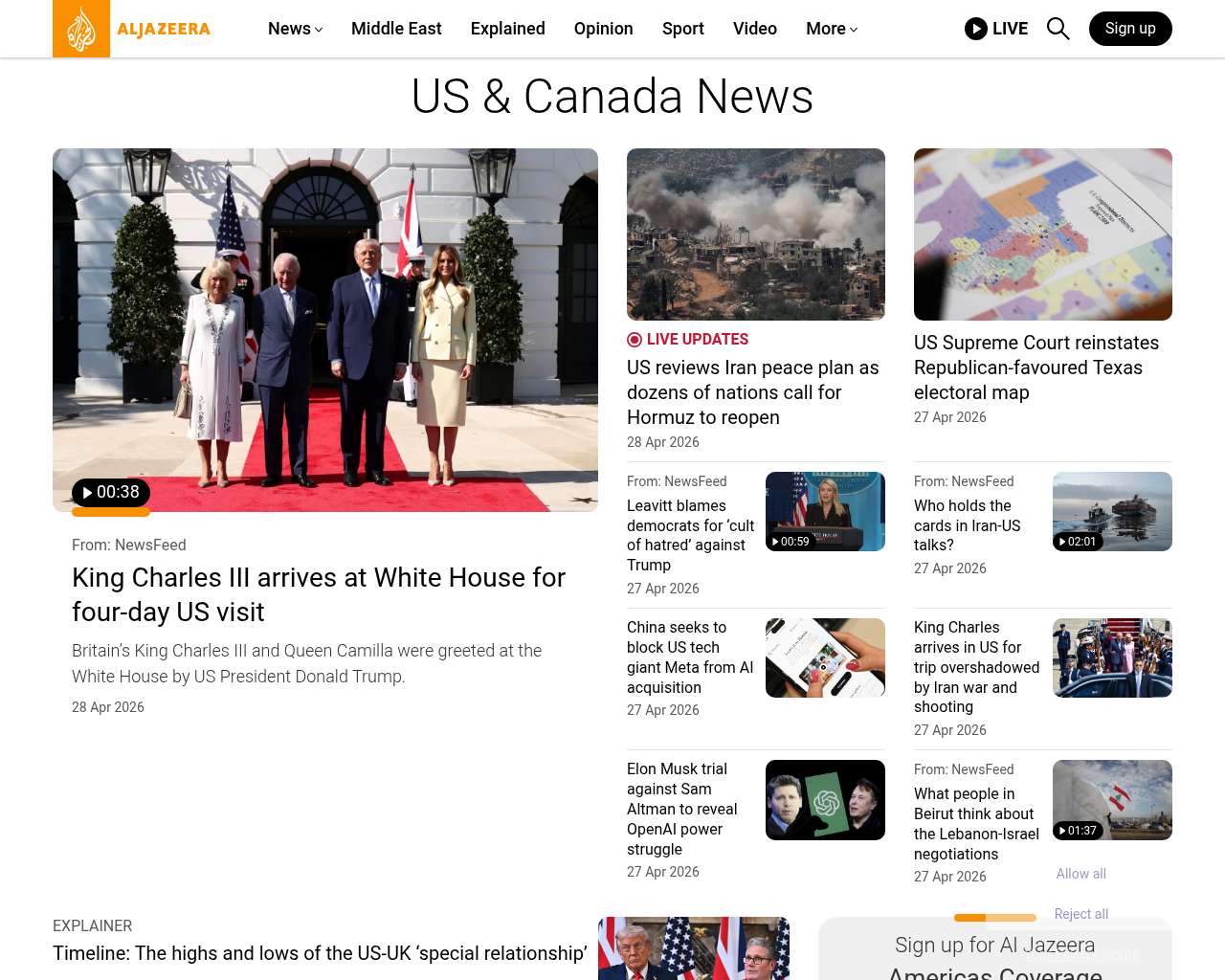Expand the News dropdown menu
Viewport: 1225px width, 980px height.
pyautogui.click(x=295, y=29)
